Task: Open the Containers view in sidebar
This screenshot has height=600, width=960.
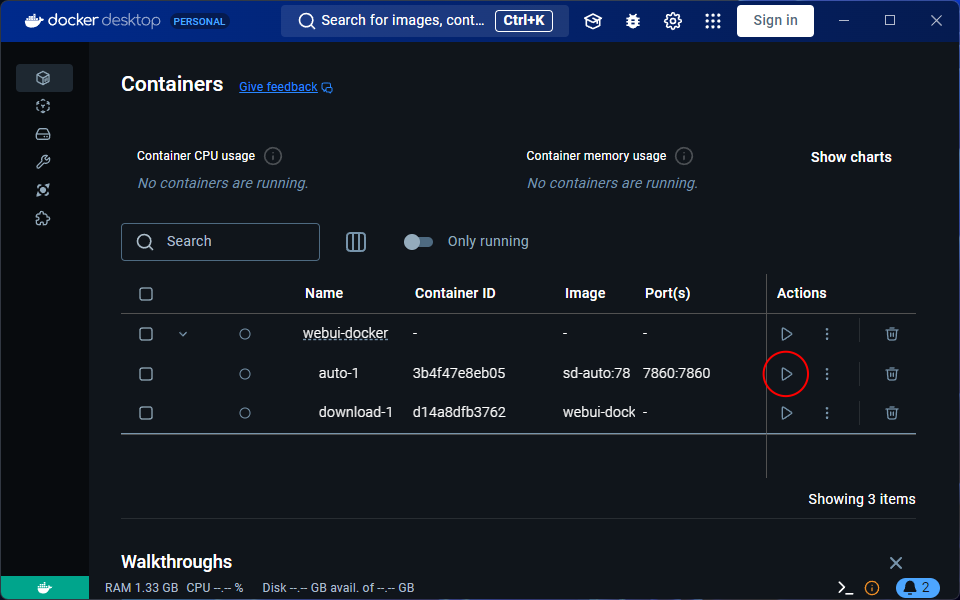Action: (x=43, y=78)
